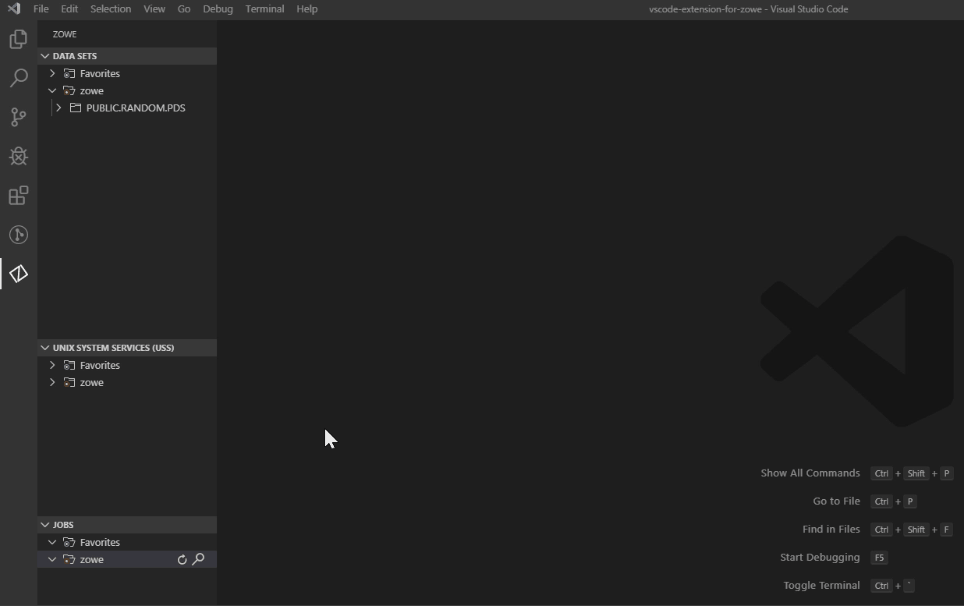Open the Git history activity bar icon
The width and height of the screenshot is (964, 606).
click(18, 234)
